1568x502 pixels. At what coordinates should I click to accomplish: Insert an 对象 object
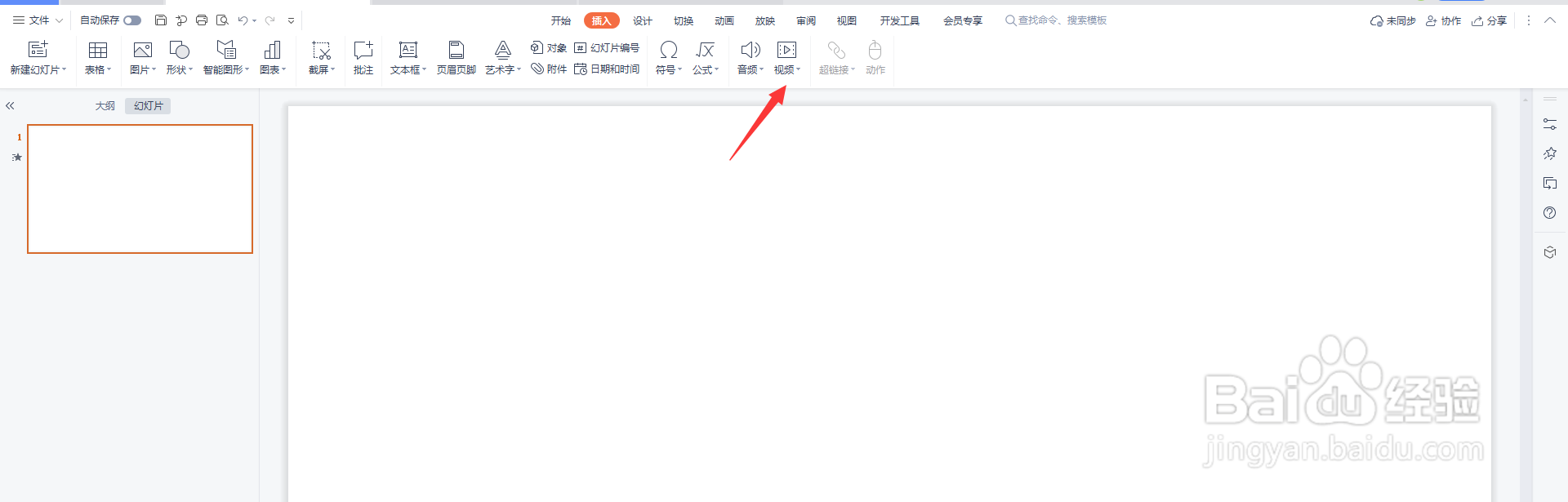pyautogui.click(x=549, y=48)
